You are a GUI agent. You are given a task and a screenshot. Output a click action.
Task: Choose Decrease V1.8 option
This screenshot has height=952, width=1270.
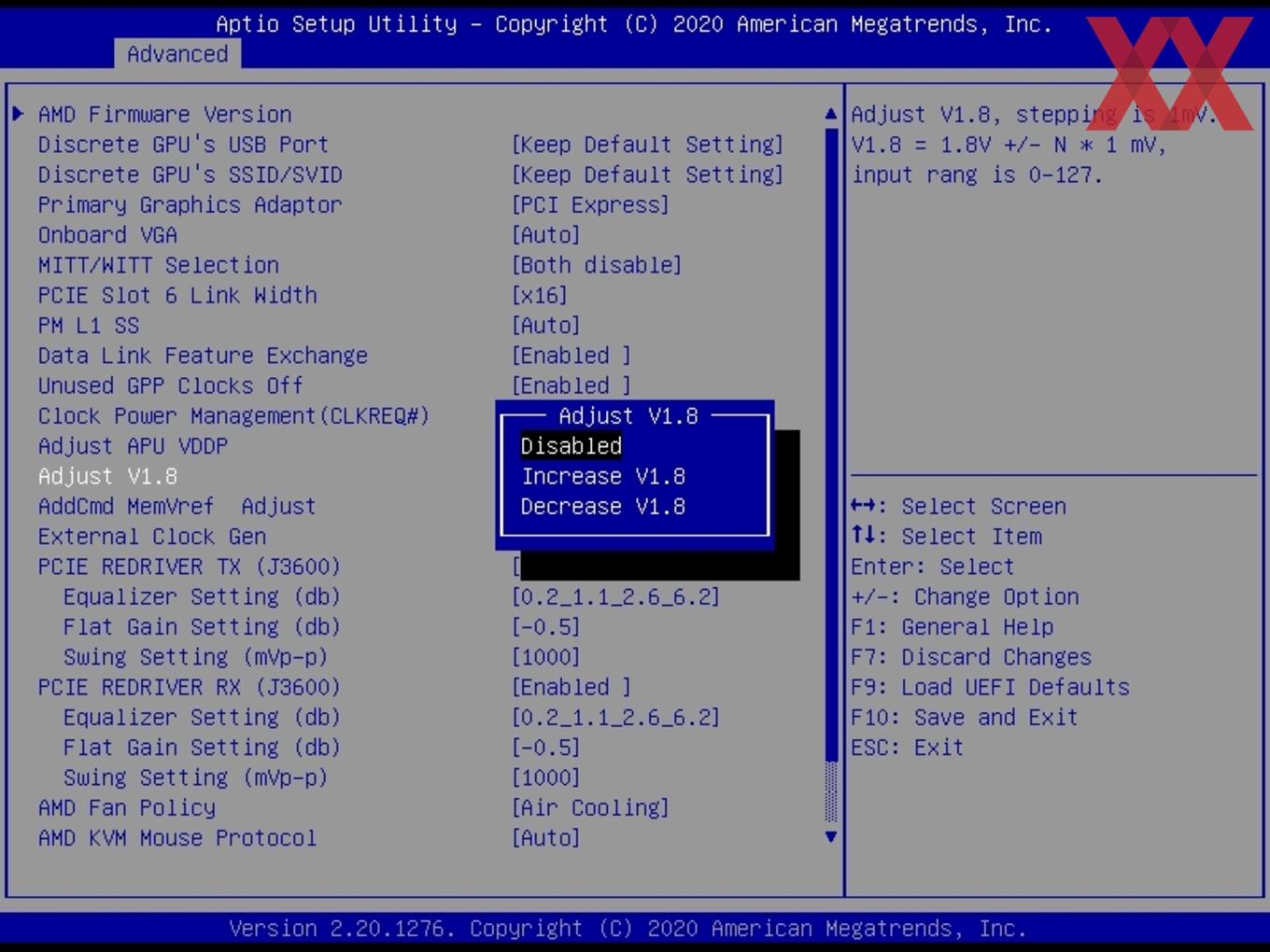(x=603, y=507)
